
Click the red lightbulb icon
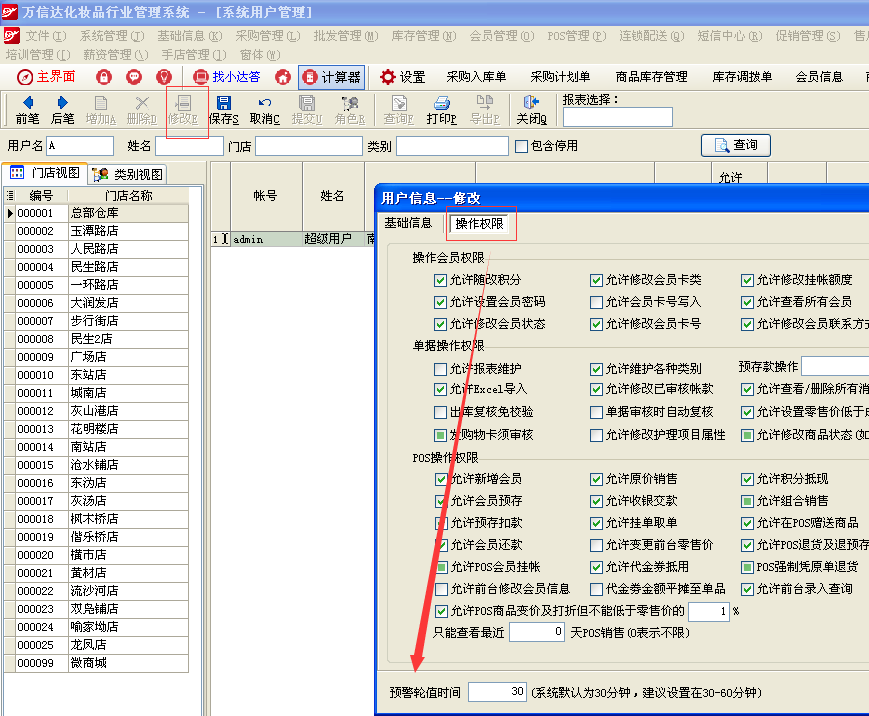tap(163, 76)
